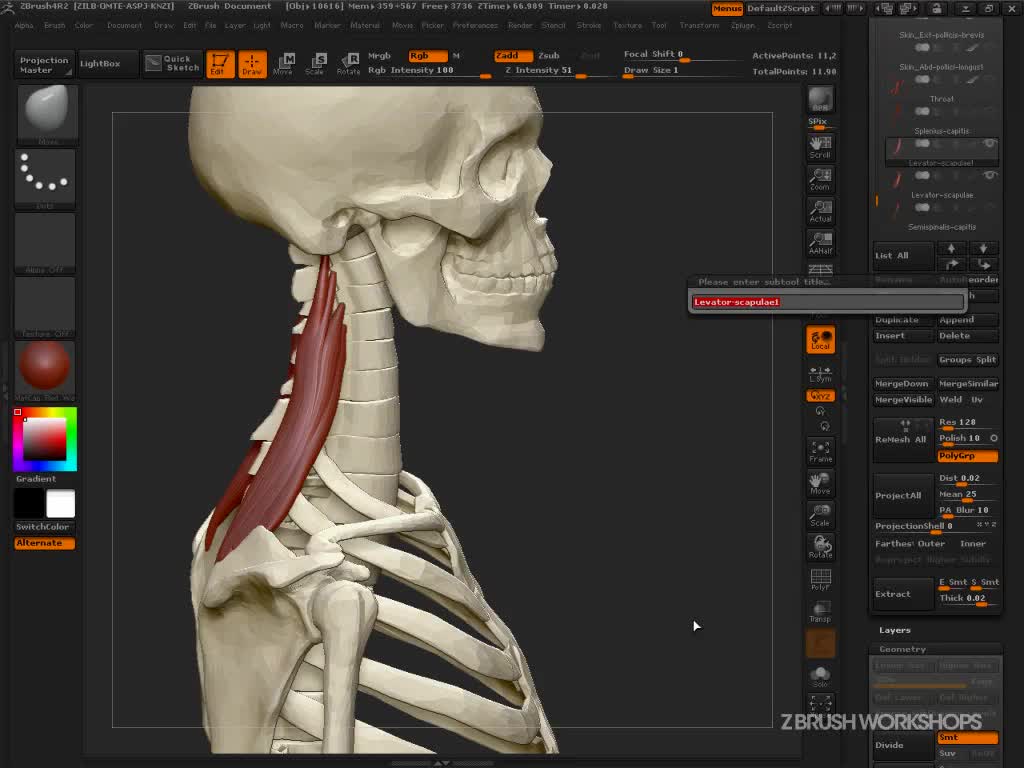Viewport: 1024px width, 768px height.
Task: Open the Preferences menu
Action: (x=475, y=25)
